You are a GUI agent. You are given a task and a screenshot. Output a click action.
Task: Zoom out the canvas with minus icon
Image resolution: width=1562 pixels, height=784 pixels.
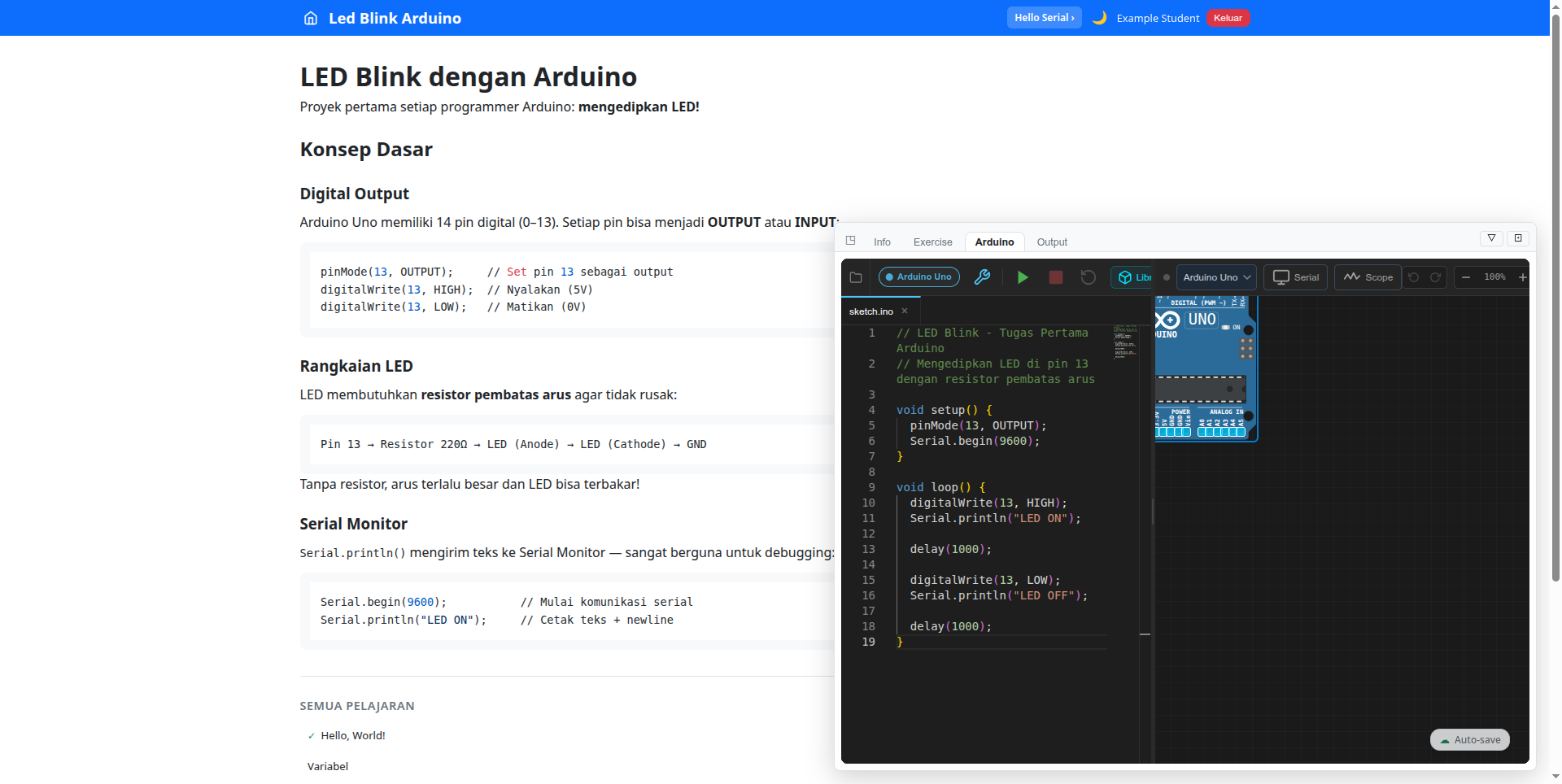click(1466, 277)
